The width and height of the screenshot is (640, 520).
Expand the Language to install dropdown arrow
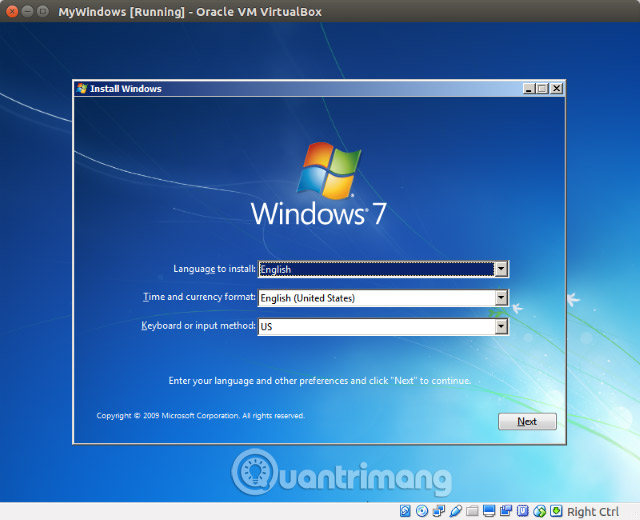click(x=501, y=269)
